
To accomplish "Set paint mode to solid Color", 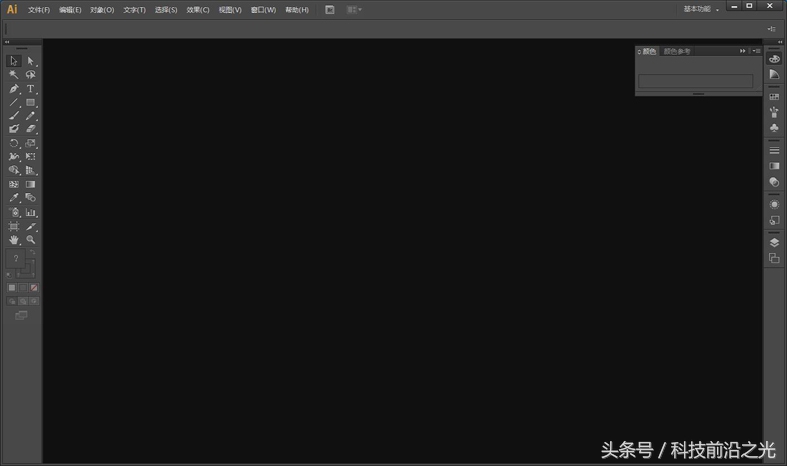I will [12, 288].
